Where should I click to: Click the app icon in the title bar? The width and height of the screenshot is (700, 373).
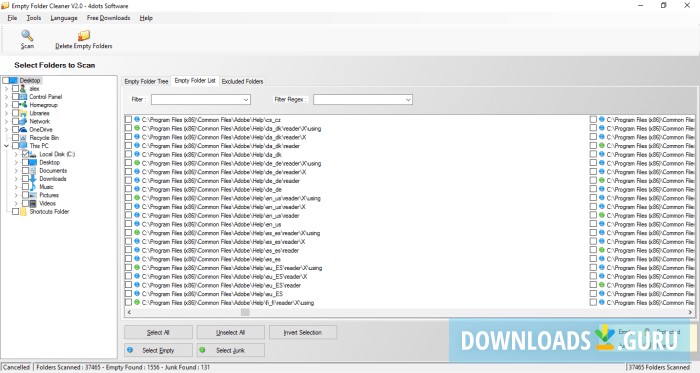[5, 6]
